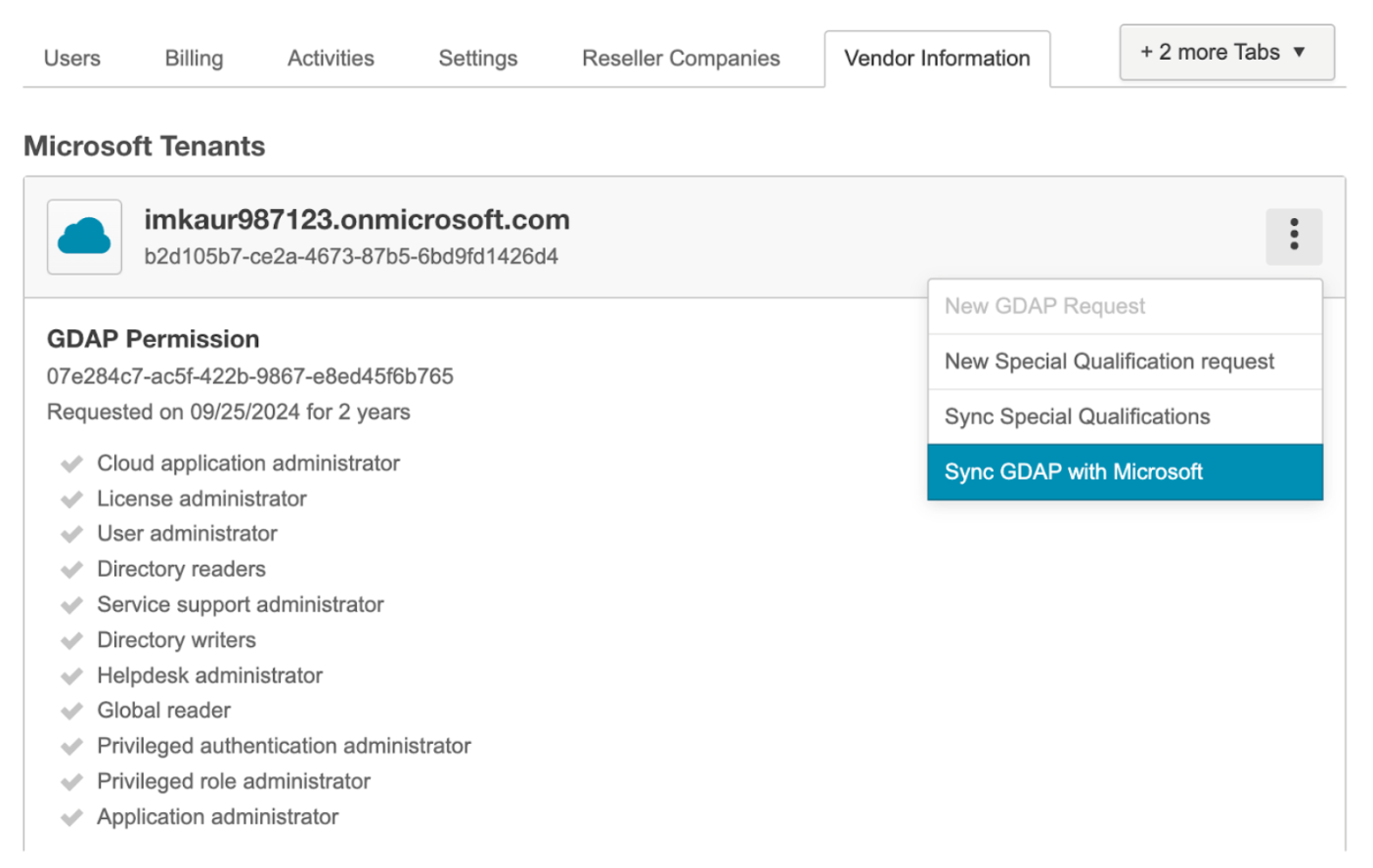Open the three-dot tenant actions menu
The height and width of the screenshot is (868, 1373).
pos(1293,236)
